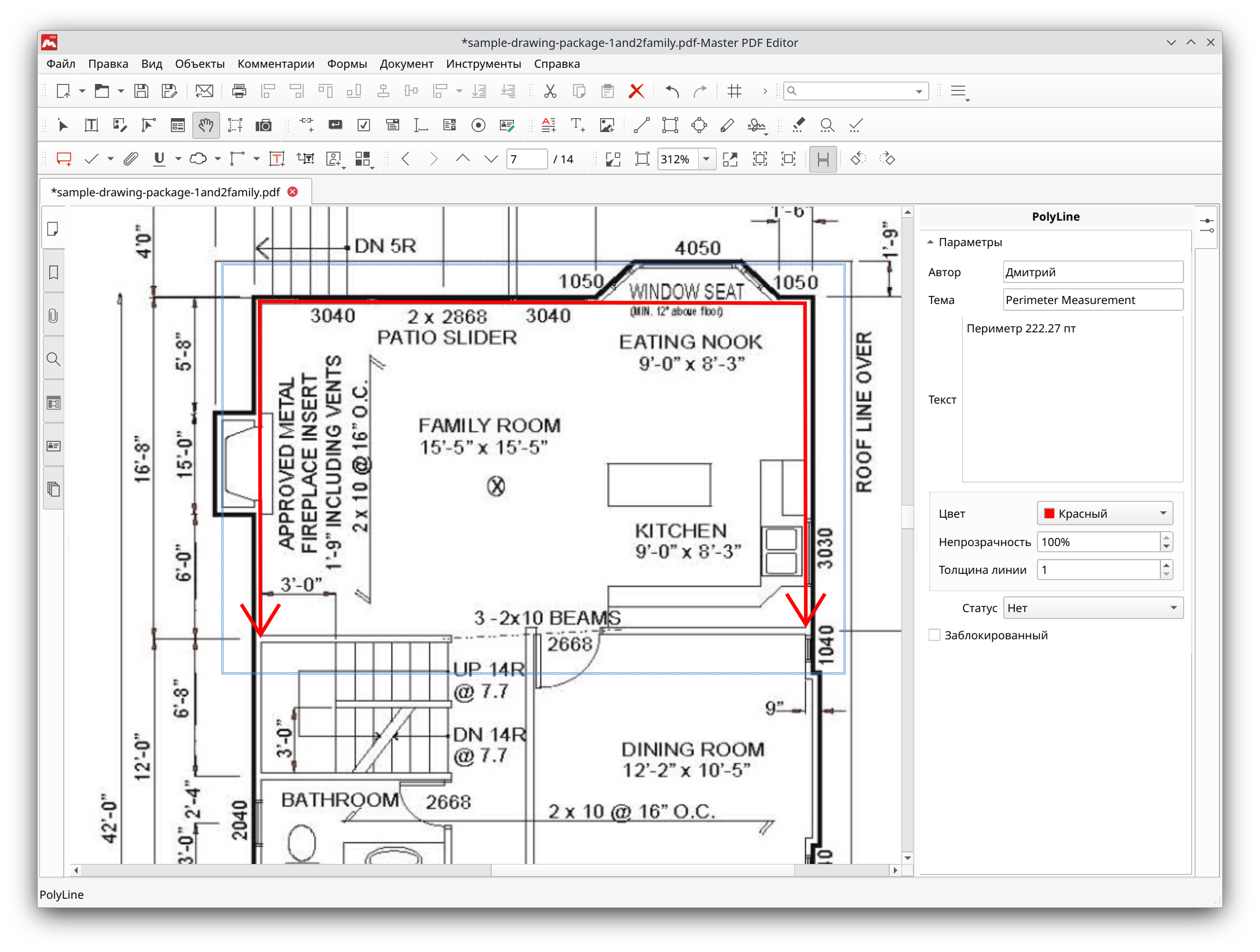Click the page number input field

coord(527,160)
